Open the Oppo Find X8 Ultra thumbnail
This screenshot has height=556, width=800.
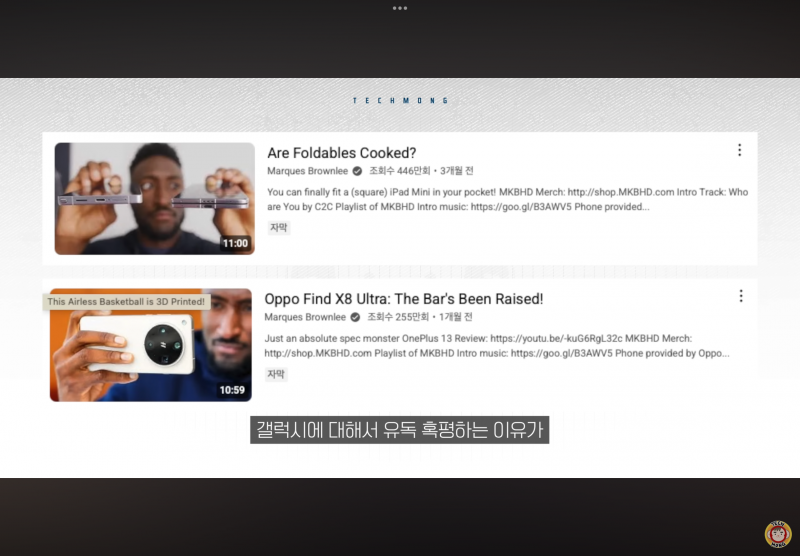click(x=151, y=345)
